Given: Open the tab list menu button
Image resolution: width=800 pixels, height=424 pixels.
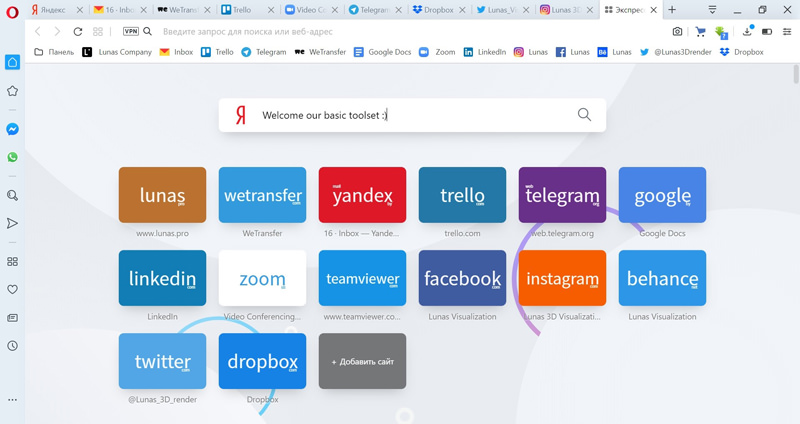Looking at the screenshot, I should (712, 10).
